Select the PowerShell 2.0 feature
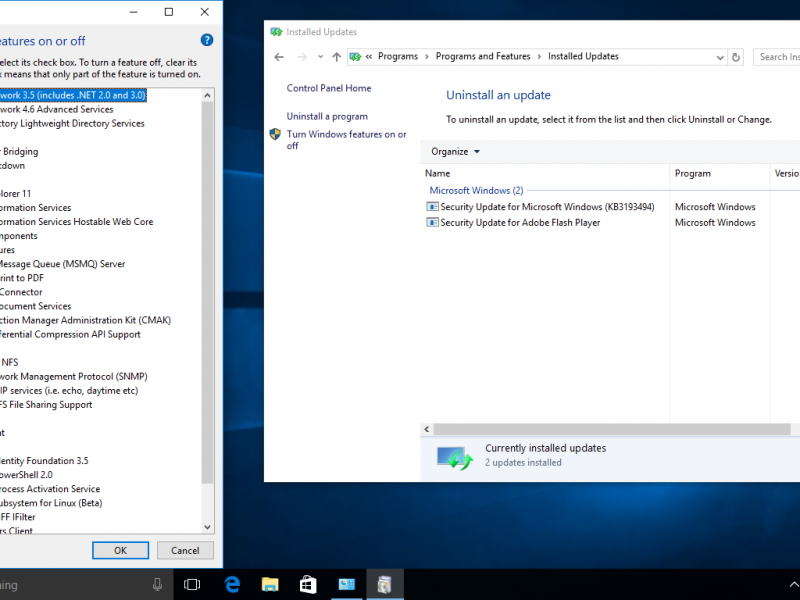Image resolution: width=800 pixels, height=600 pixels. pyautogui.click(x=27, y=475)
